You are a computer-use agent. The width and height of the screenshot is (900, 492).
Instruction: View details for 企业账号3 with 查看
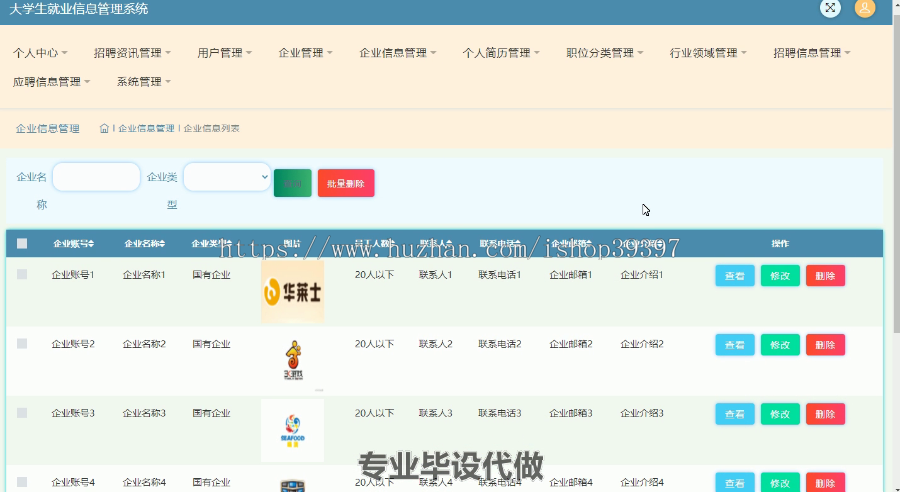[x=735, y=414]
